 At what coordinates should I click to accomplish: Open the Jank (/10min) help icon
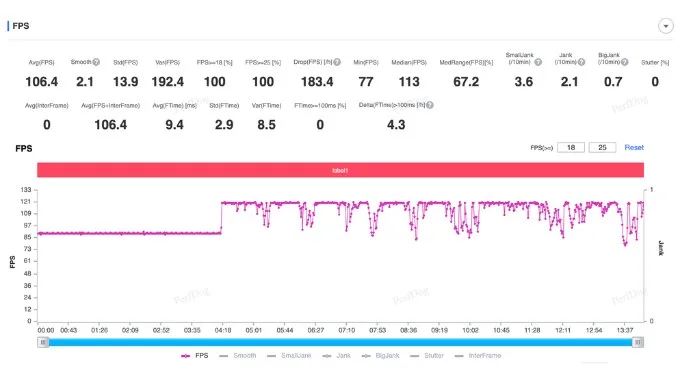(582, 62)
